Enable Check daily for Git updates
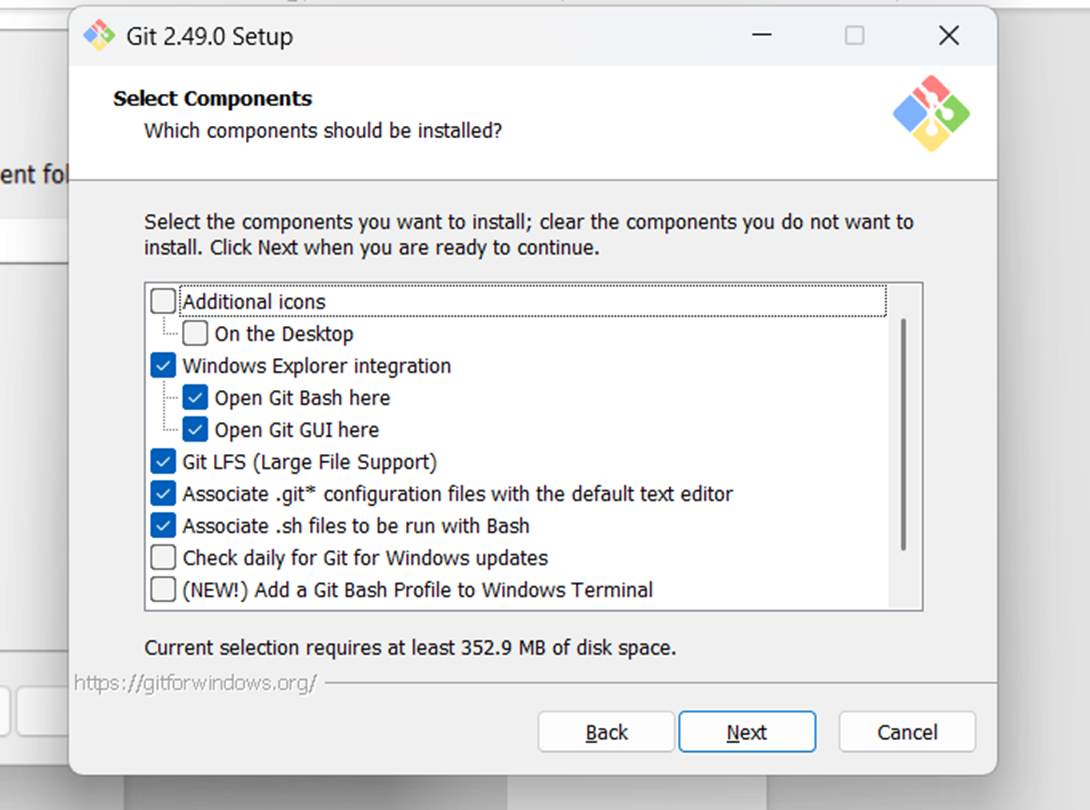The image size is (1090, 810). 163,557
